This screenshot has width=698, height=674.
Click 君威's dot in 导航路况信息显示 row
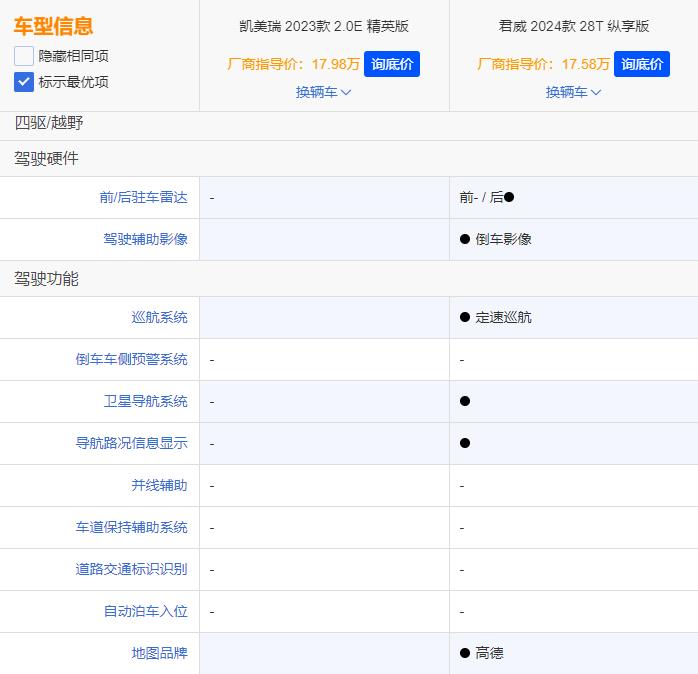pyautogui.click(x=465, y=443)
